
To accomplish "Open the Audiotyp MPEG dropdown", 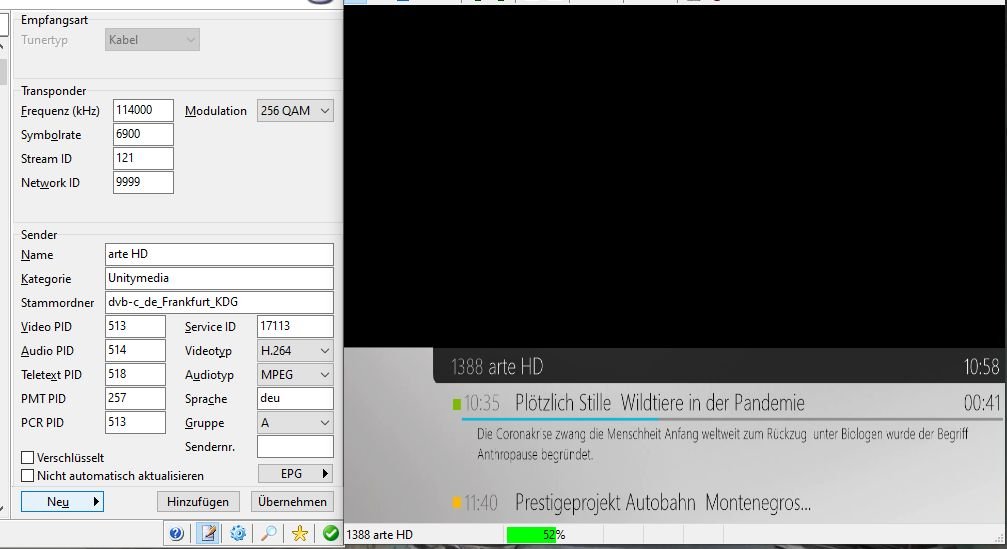I will (x=295, y=374).
